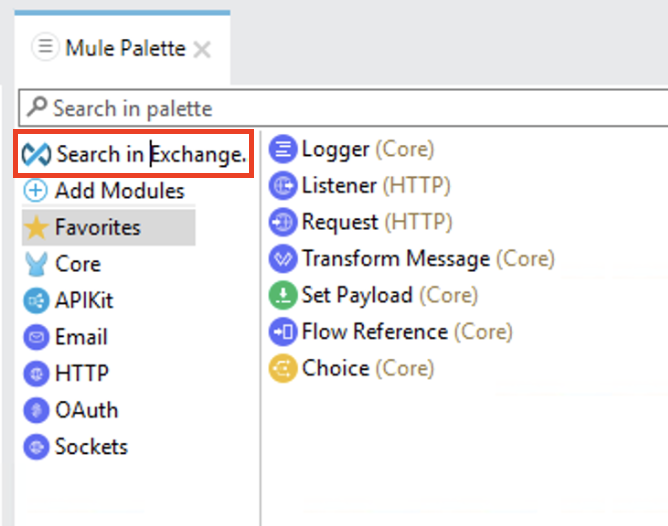The image size is (668, 526).
Task: Click the Email envelope icon
Action: coord(36,337)
